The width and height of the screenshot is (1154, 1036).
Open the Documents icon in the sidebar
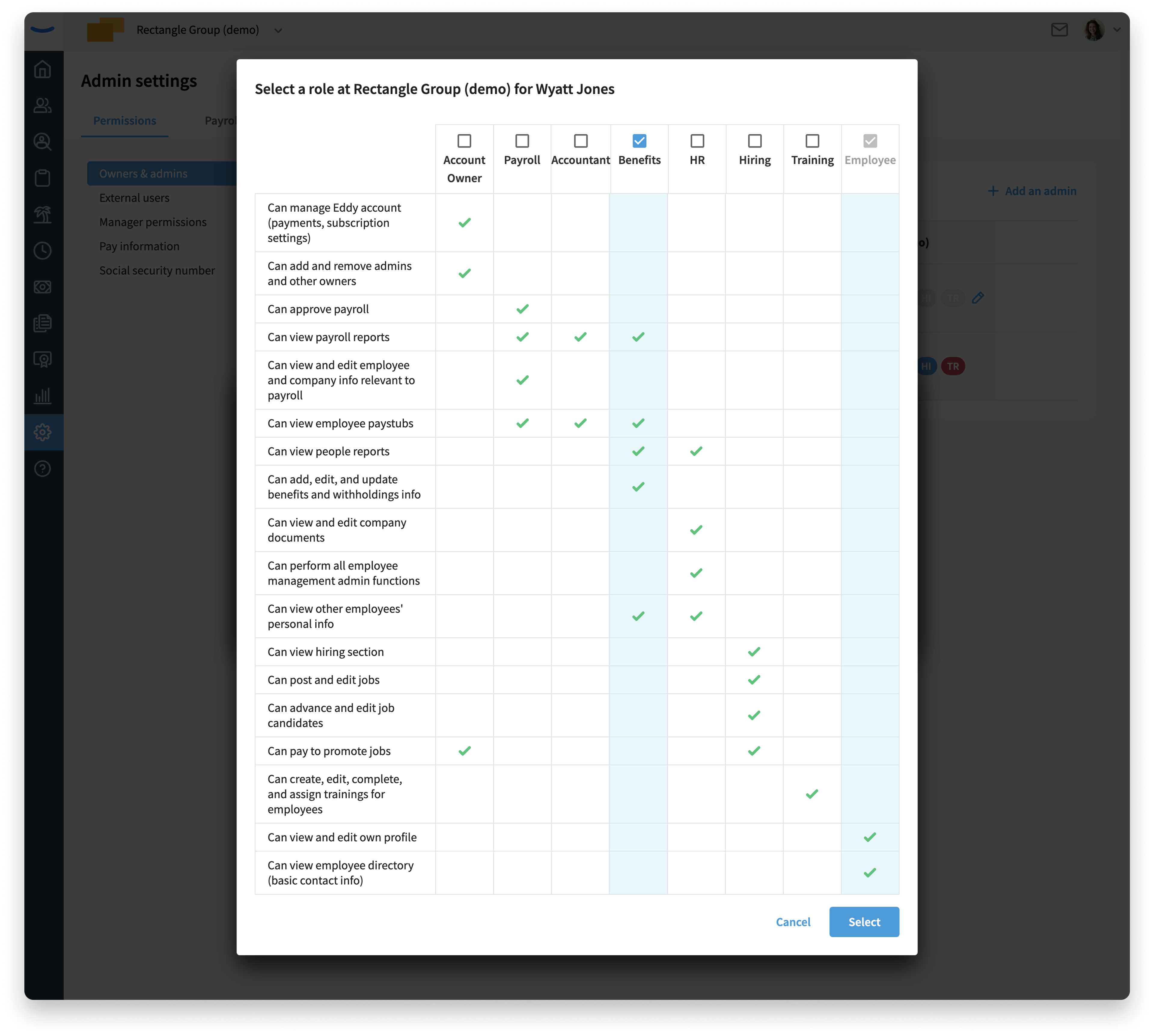click(43, 323)
